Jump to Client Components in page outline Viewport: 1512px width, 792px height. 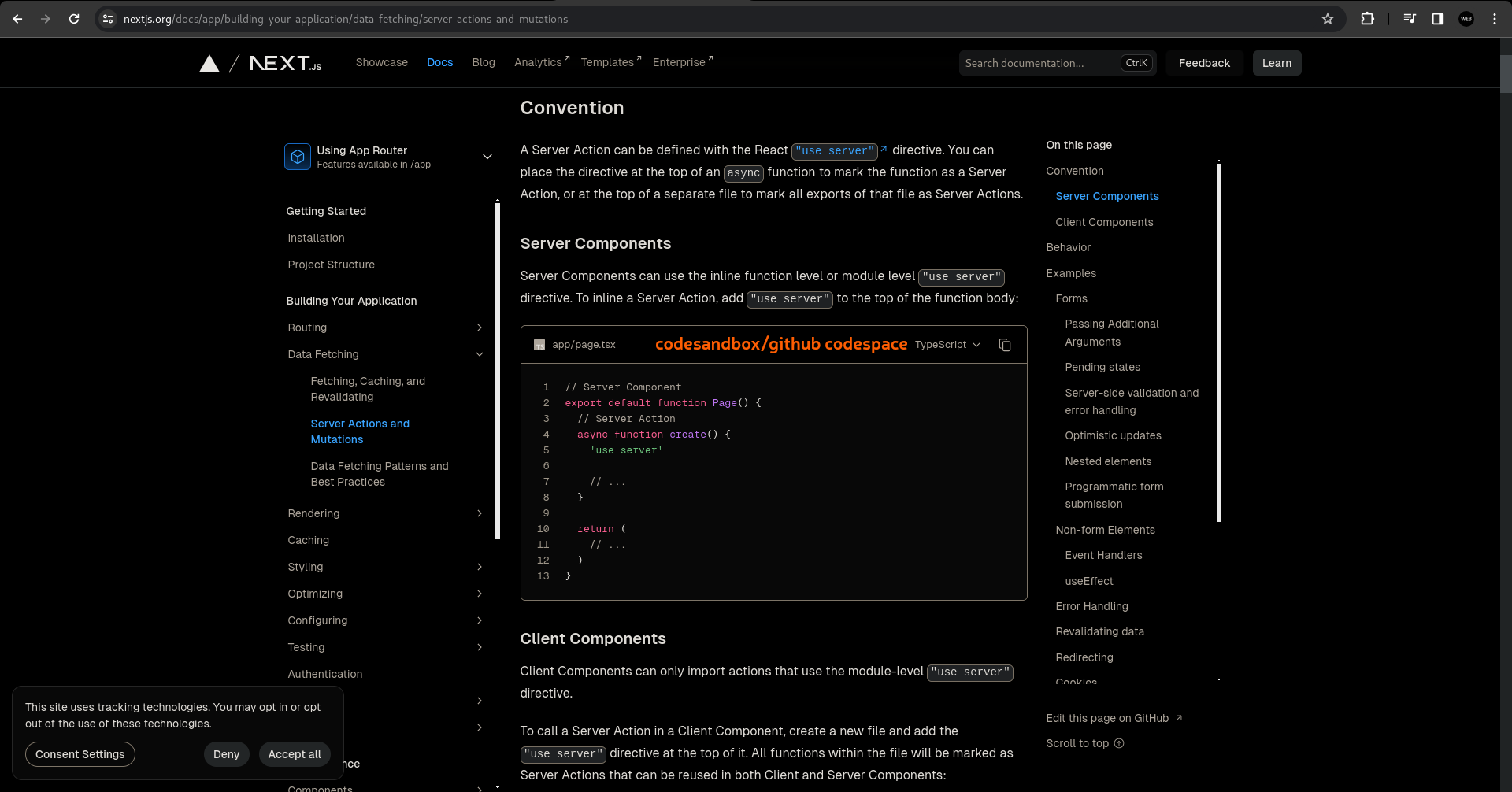[1104, 222]
